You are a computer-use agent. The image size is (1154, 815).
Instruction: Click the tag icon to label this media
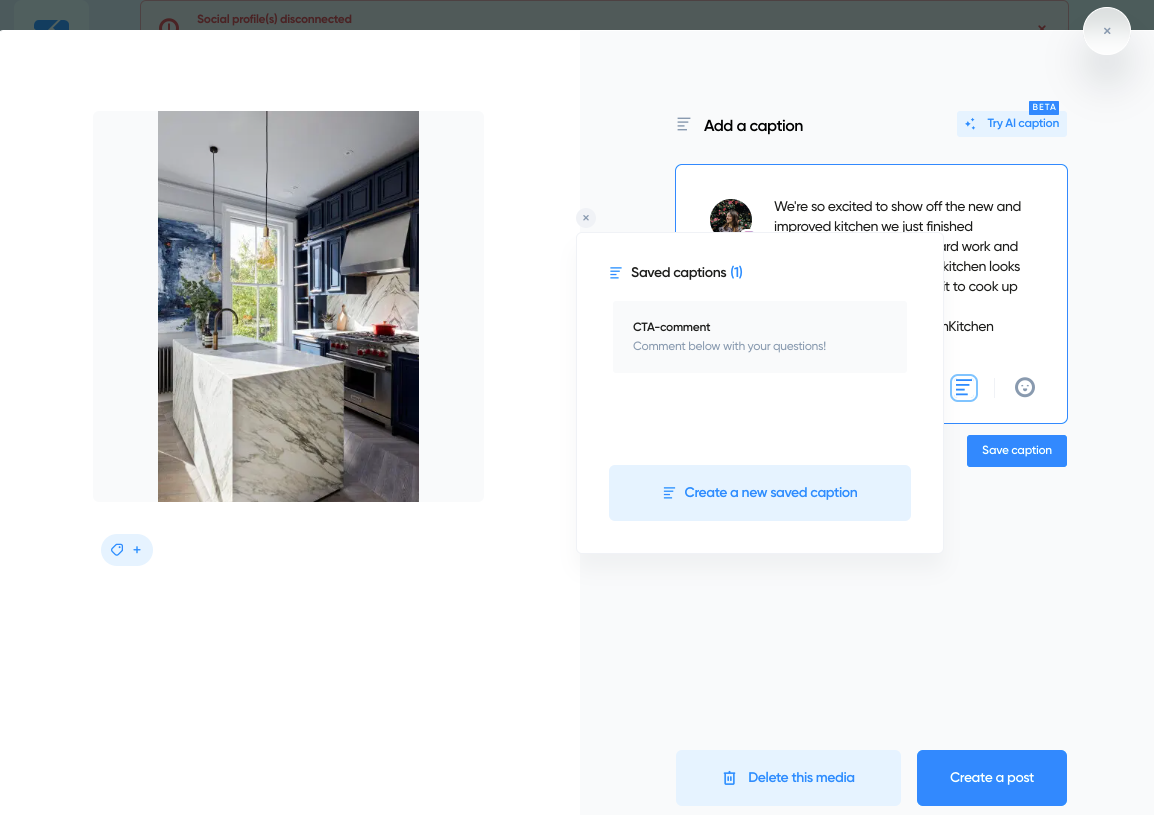coord(117,549)
